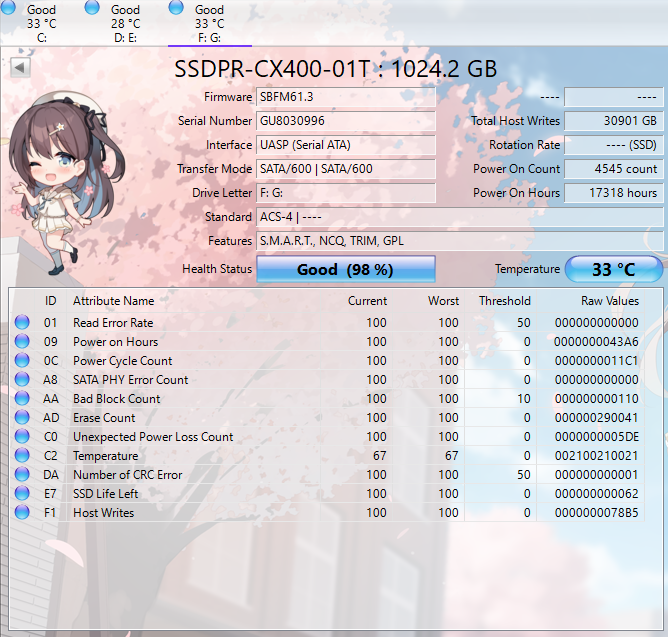Click raw value 0000000011C1
The width and height of the screenshot is (668, 637).
click(x=596, y=360)
